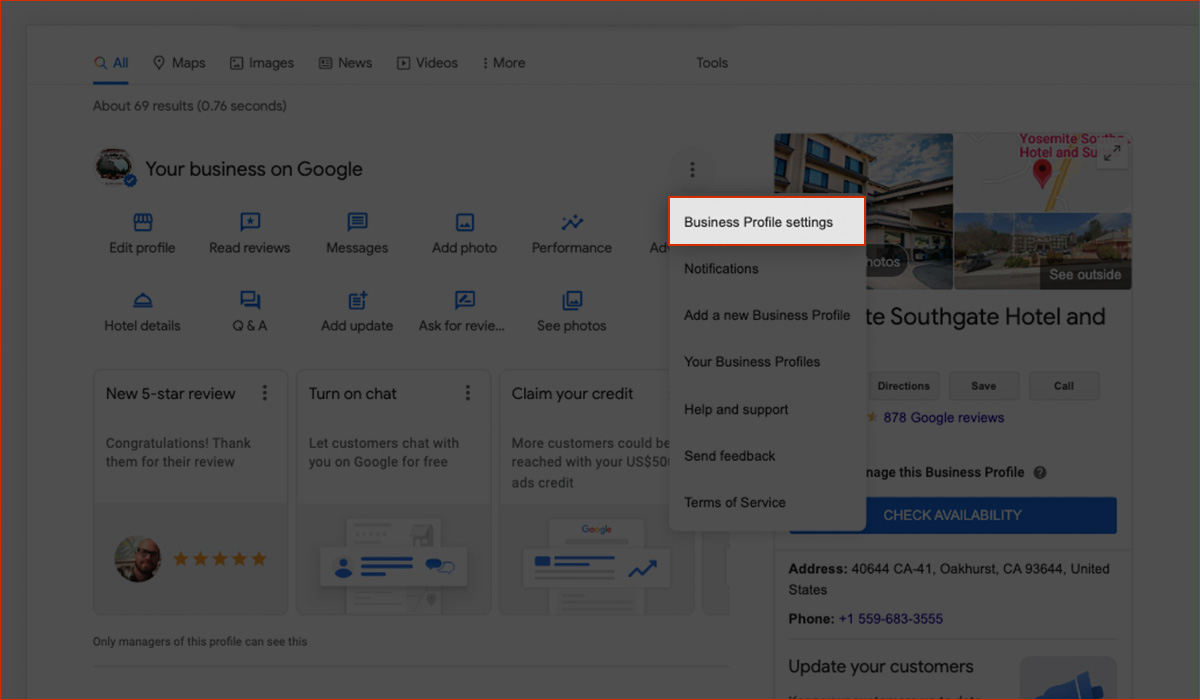This screenshot has width=1200, height=700.
Task: Select Notifications from the menu
Action: [766, 268]
